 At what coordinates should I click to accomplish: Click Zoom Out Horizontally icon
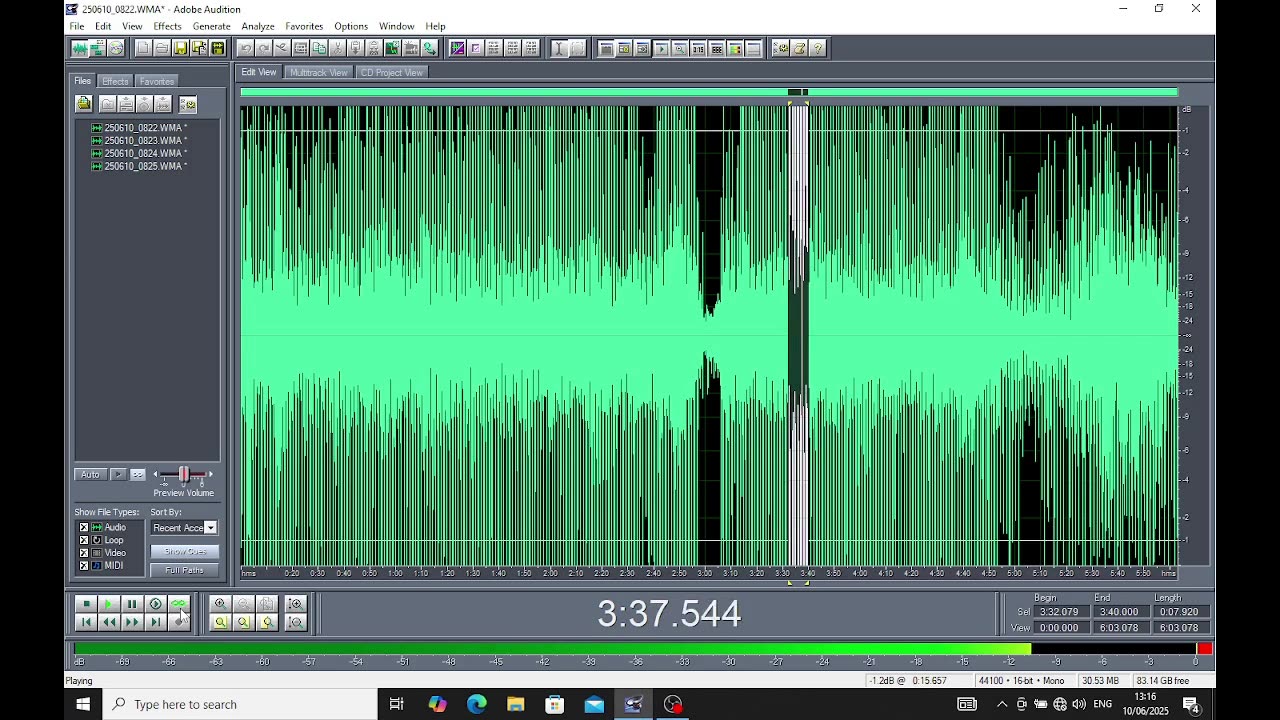click(x=243, y=604)
